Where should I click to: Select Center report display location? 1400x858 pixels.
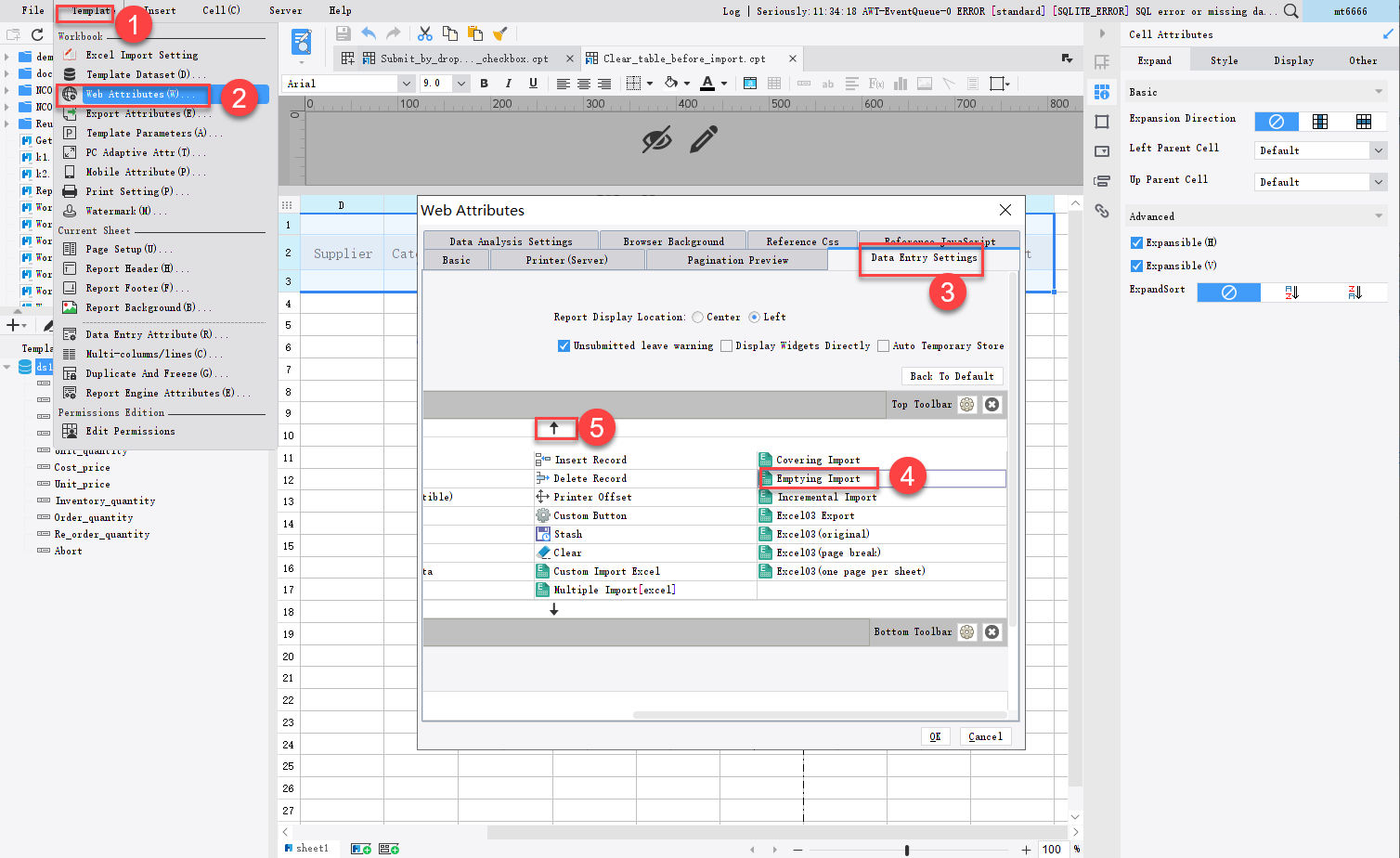(697, 318)
